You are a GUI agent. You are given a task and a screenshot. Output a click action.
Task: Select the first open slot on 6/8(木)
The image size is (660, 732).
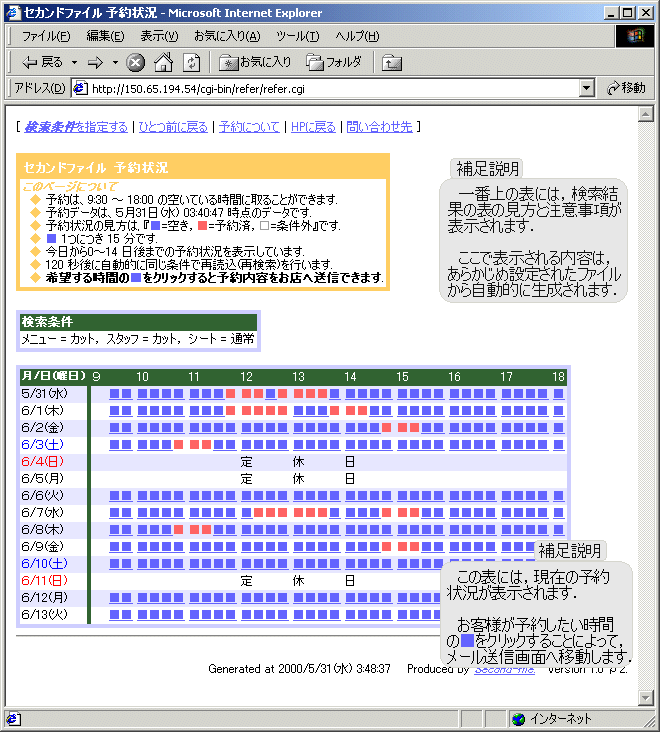pyautogui.click(x=114, y=530)
